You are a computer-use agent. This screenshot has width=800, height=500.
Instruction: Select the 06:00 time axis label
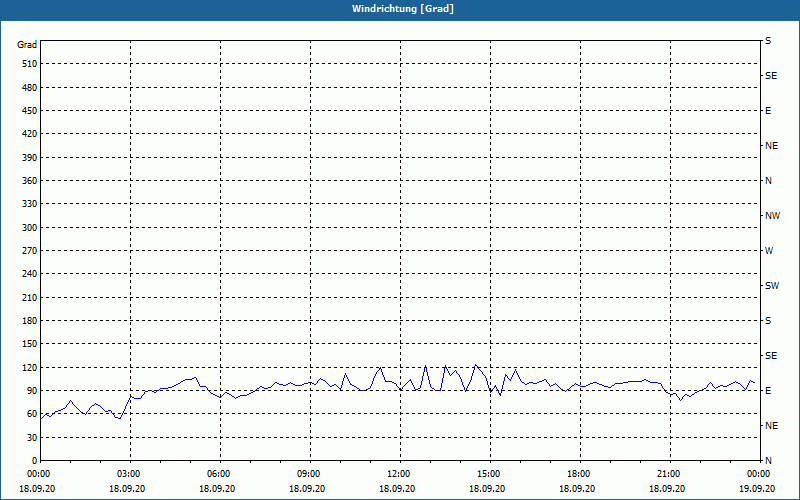click(220, 473)
